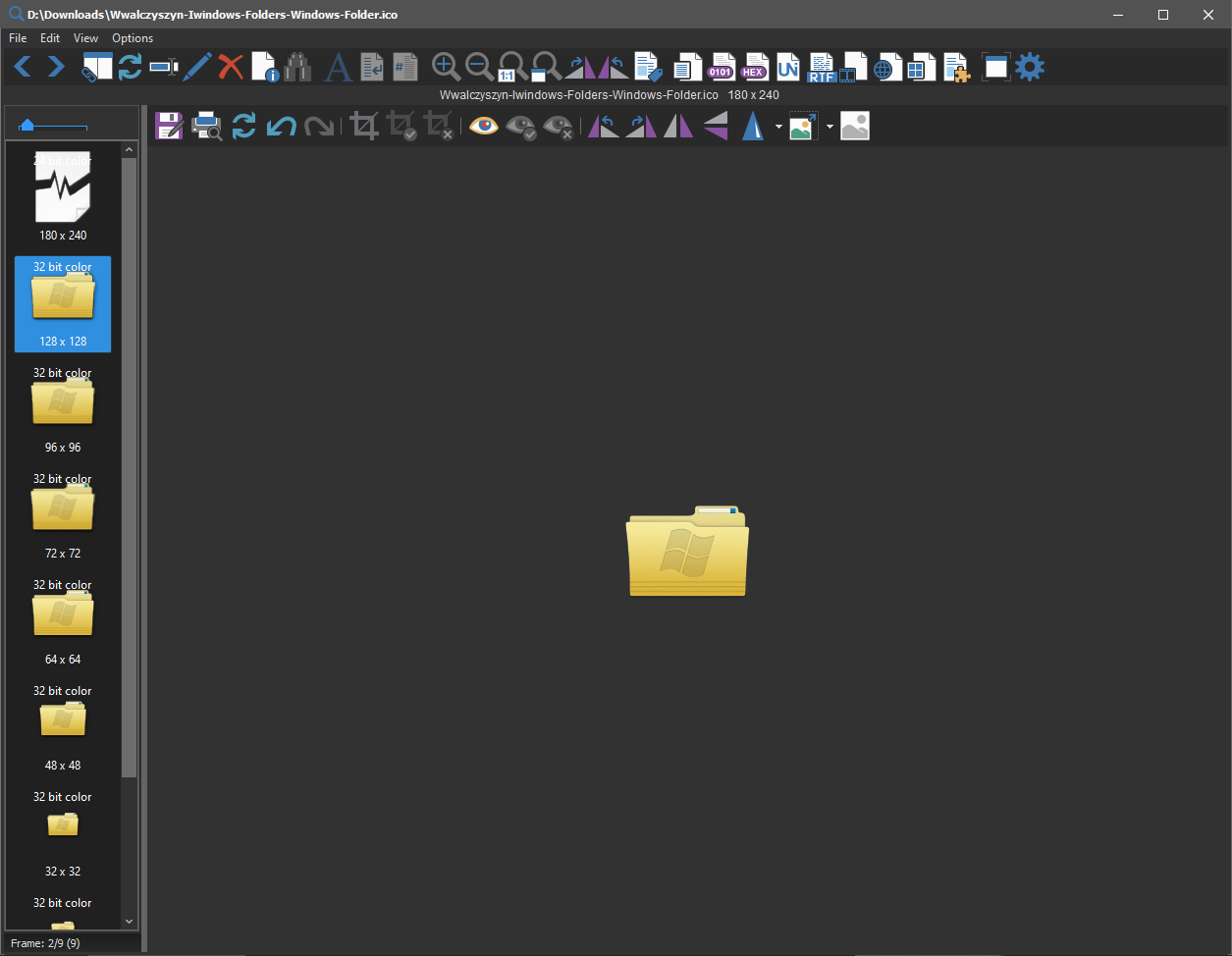Go to previous file with left arrow
Image resolution: width=1232 pixels, height=956 pixels.
pyautogui.click(x=23, y=67)
